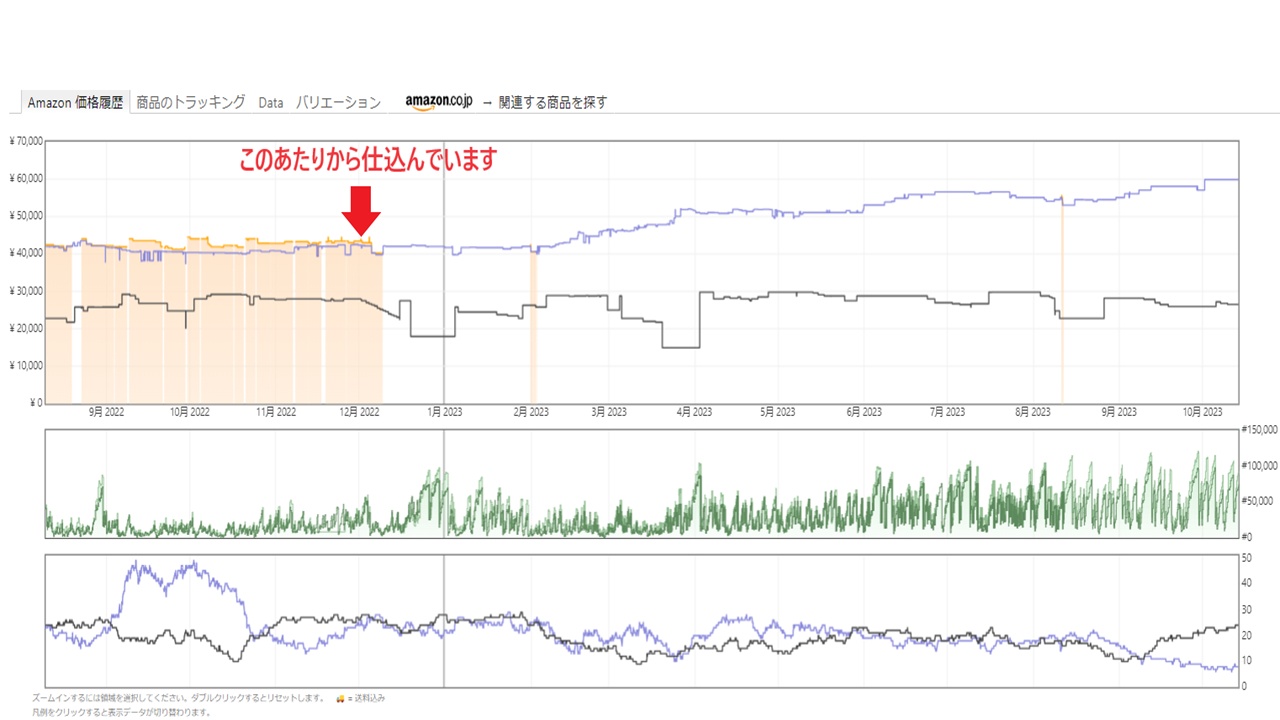Click the 9月 2023 date label

pos(1119,412)
